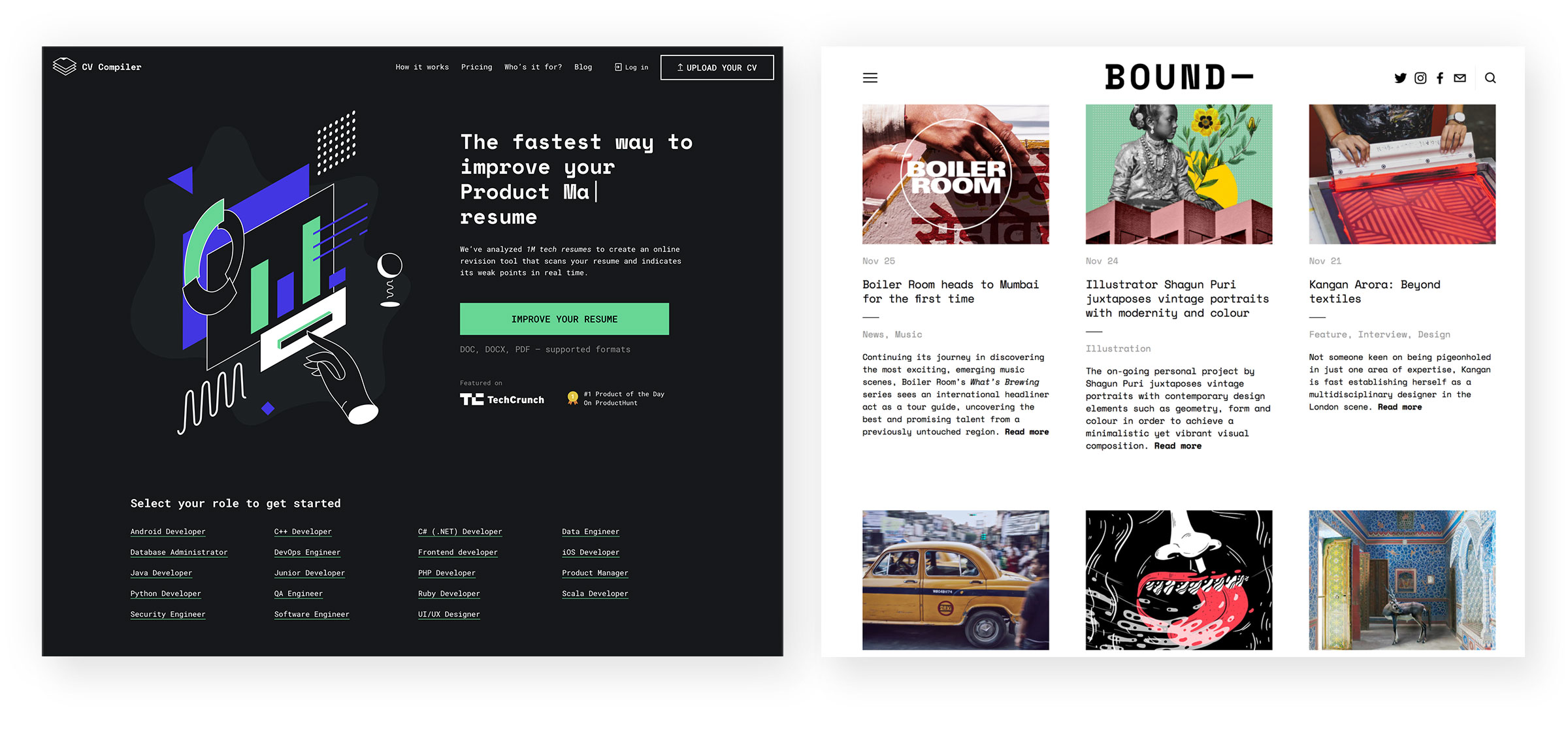Image resolution: width=1568 pixels, height=755 pixels.
Task: Open the BOUND search magnifier
Action: pyautogui.click(x=1490, y=78)
